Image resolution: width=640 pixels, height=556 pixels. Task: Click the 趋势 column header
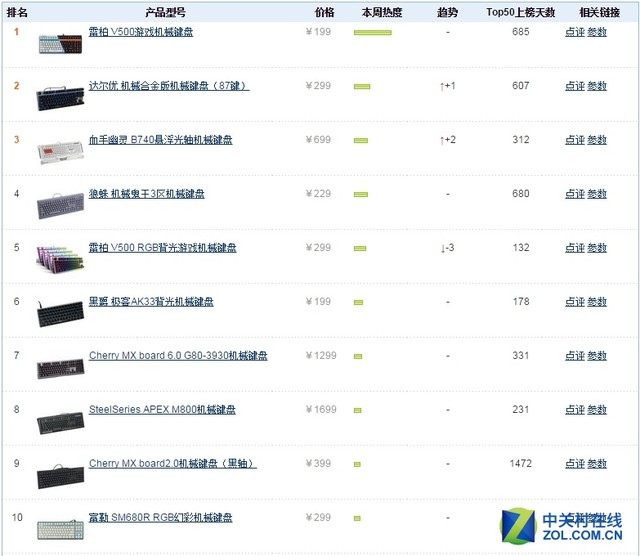(447, 12)
